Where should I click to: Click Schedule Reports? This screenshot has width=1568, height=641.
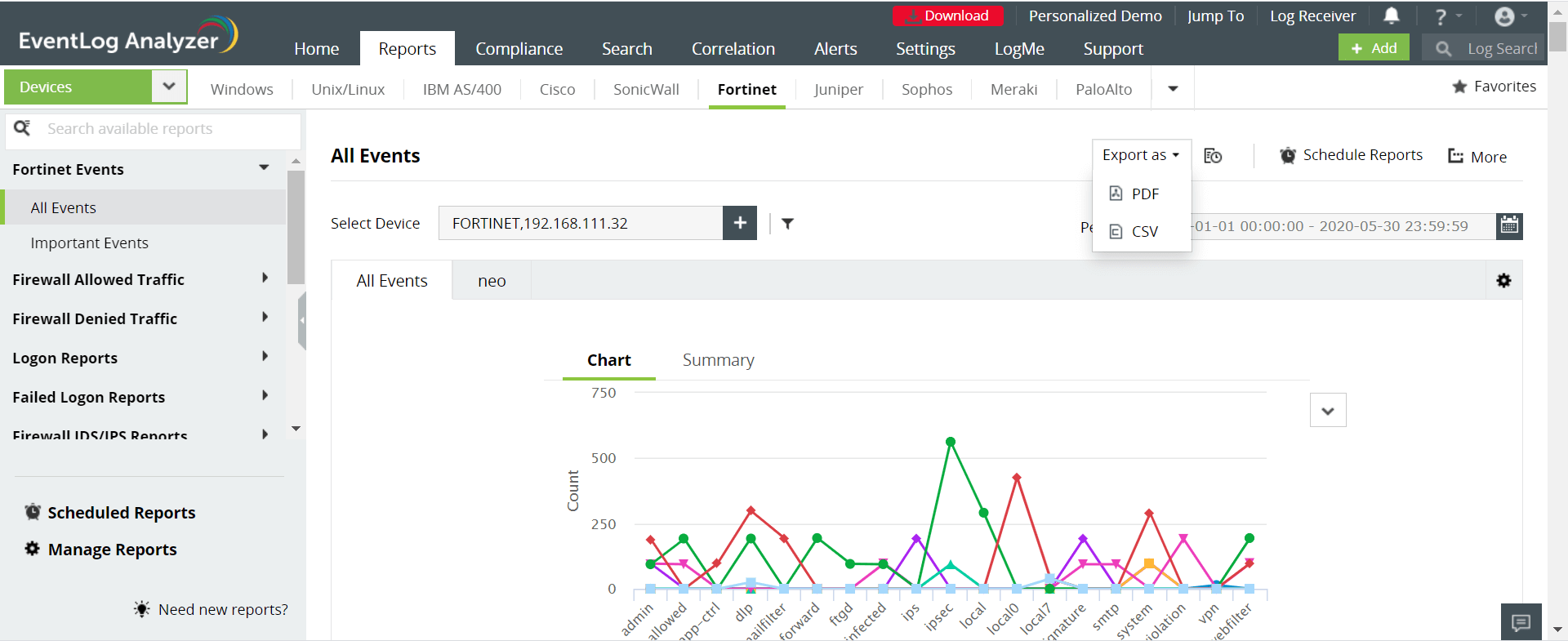pyautogui.click(x=1352, y=155)
